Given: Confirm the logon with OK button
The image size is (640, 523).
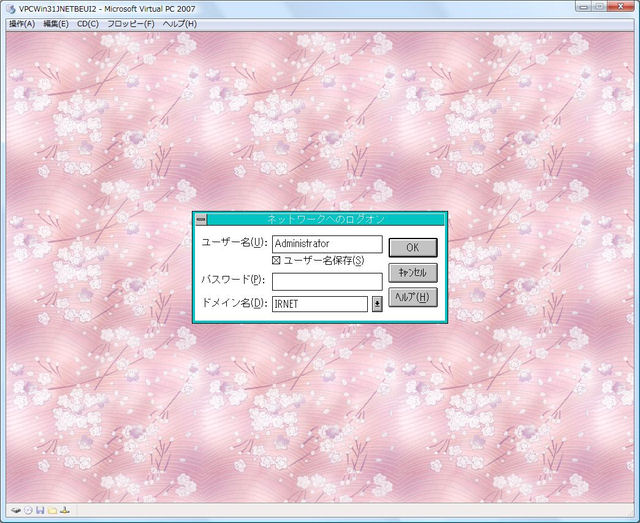Looking at the screenshot, I should coord(413,247).
